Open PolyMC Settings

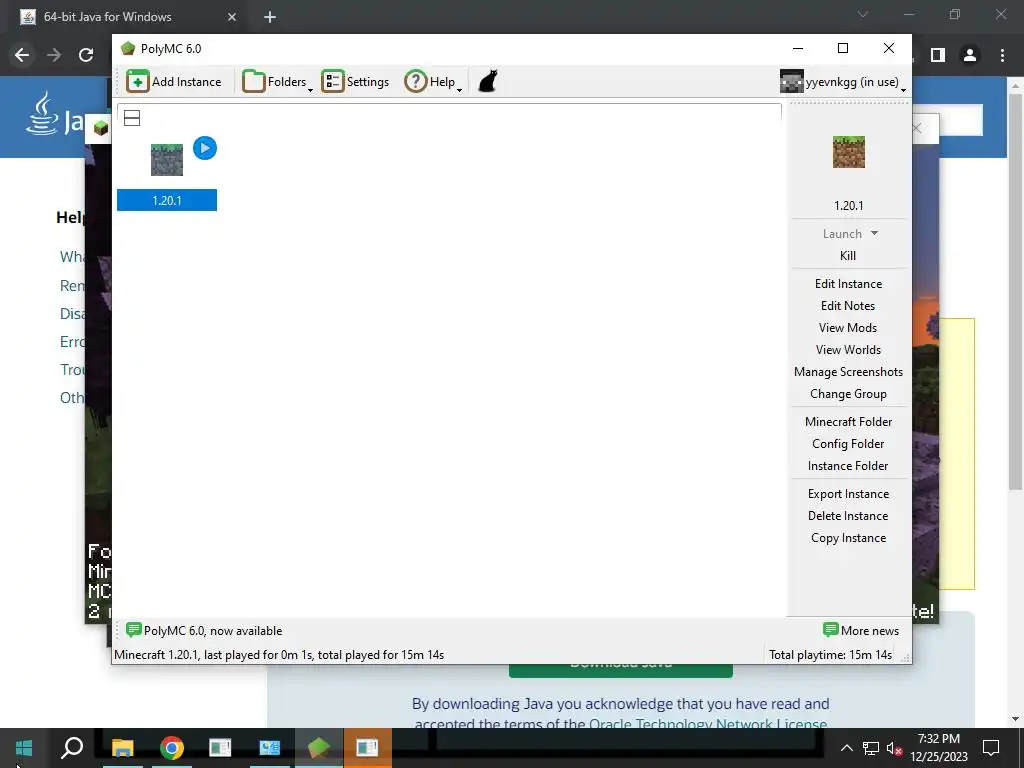click(355, 82)
